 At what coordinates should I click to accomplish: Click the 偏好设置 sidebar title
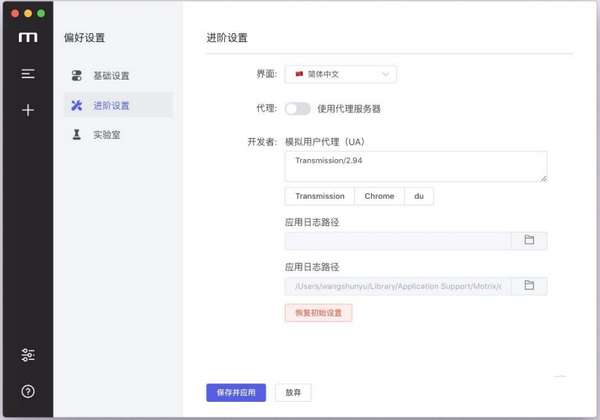pyautogui.click(x=84, y=37)
